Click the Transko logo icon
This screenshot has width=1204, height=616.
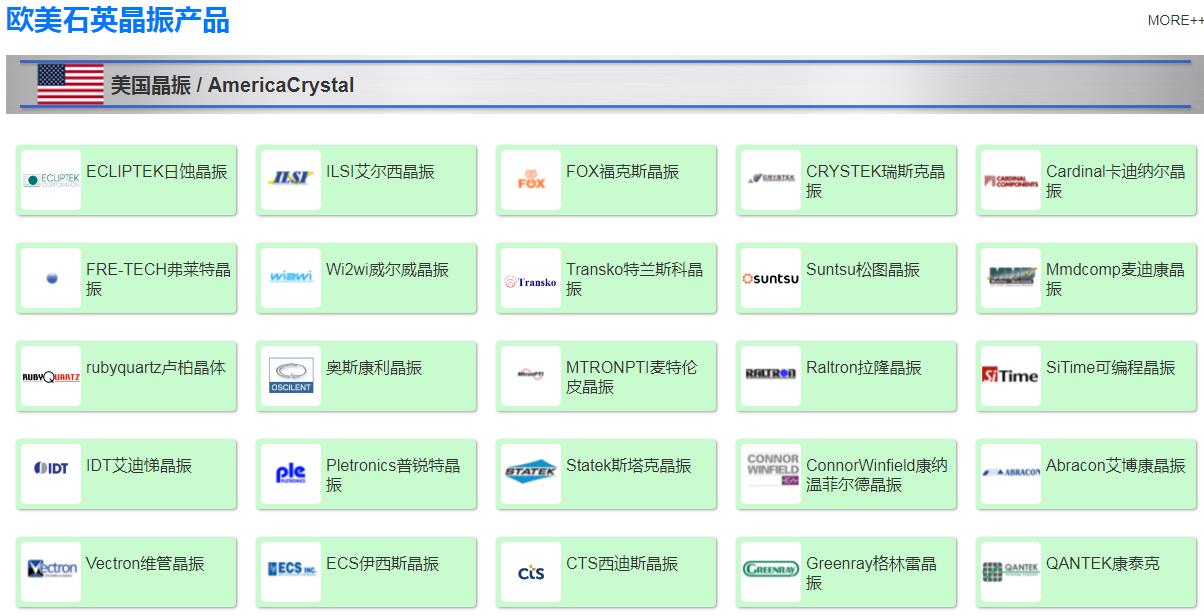[x=531, y=278]
